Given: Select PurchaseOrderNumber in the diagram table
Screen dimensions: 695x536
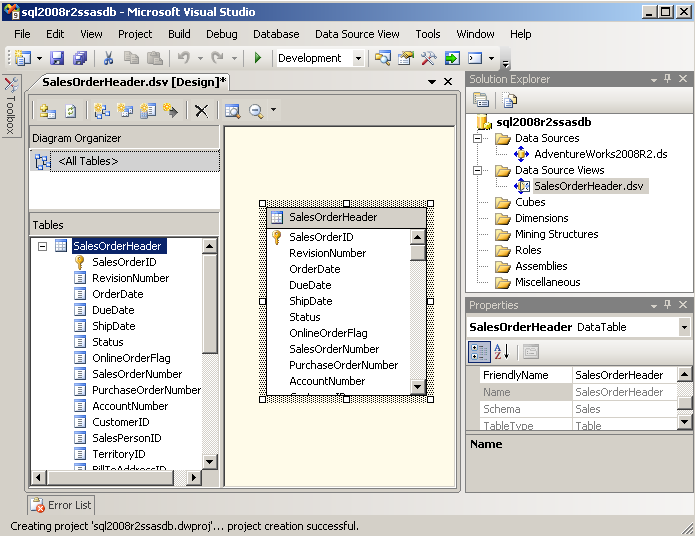Looking at the screenshot, I should click(344, 365).
